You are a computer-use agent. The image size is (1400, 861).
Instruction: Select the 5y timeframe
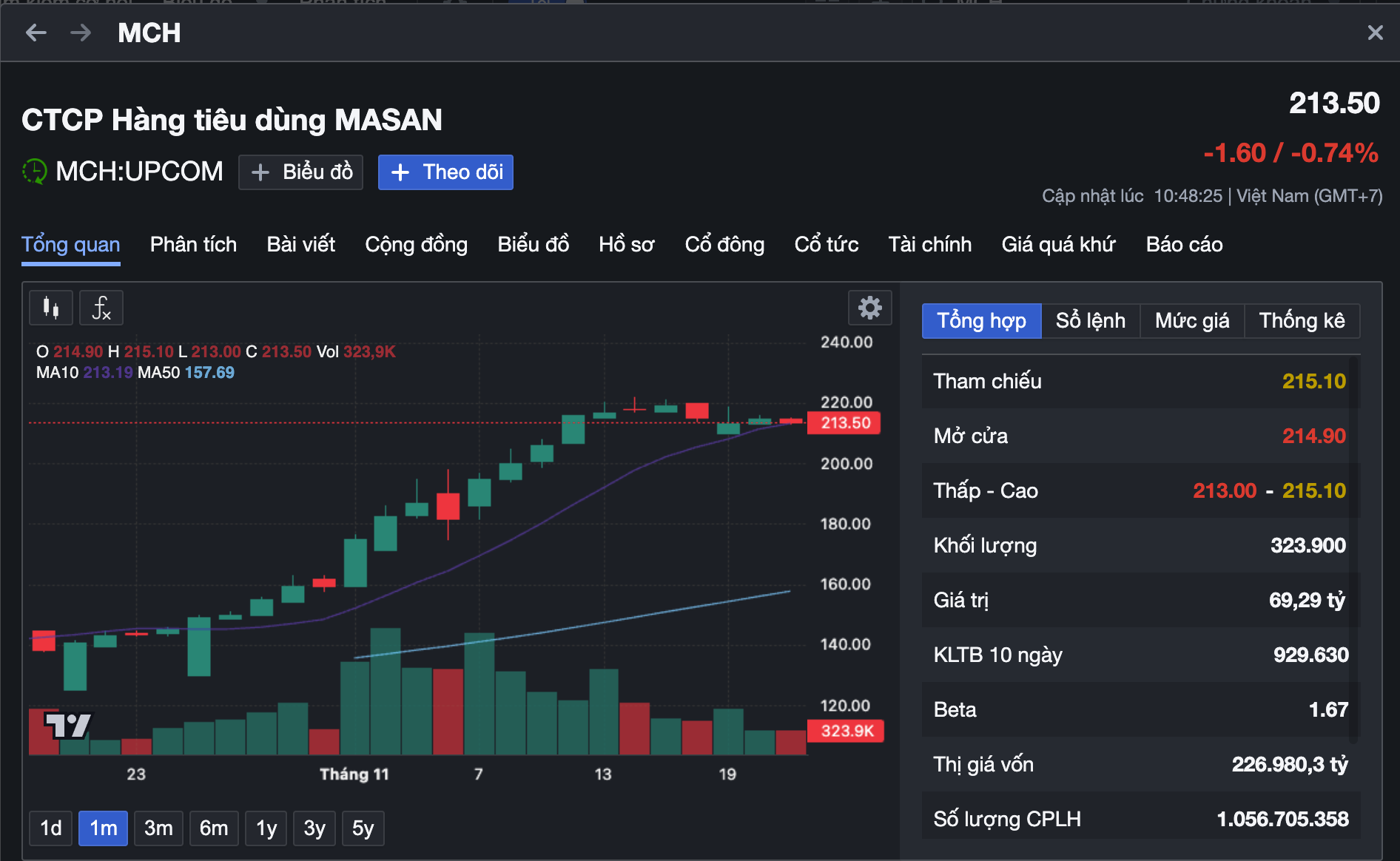click(363, 828)
